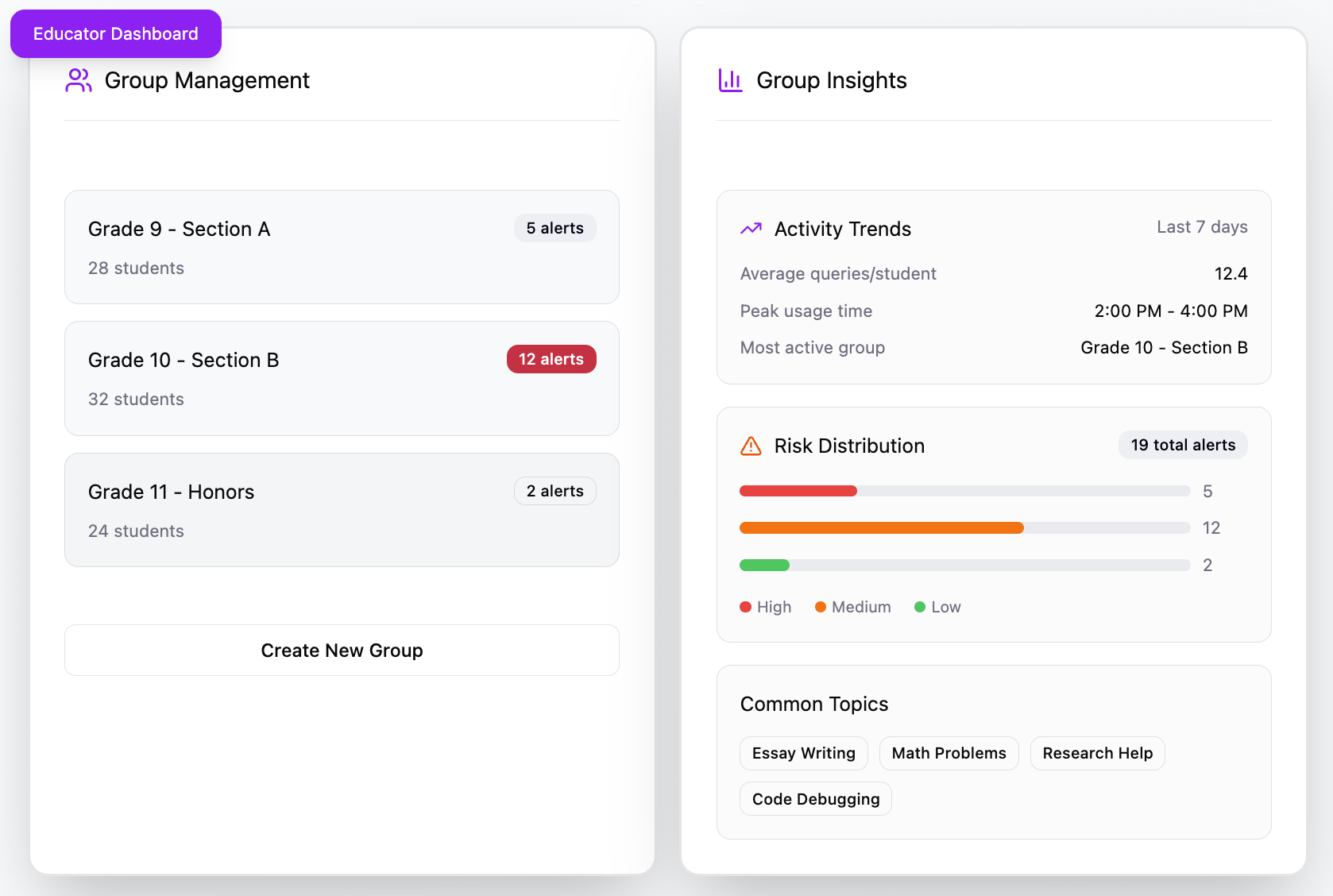This screenshot has height=896, width=1333.
Task: Click the Activity Trends trending arrow icon
Action: tap(749, 229)
